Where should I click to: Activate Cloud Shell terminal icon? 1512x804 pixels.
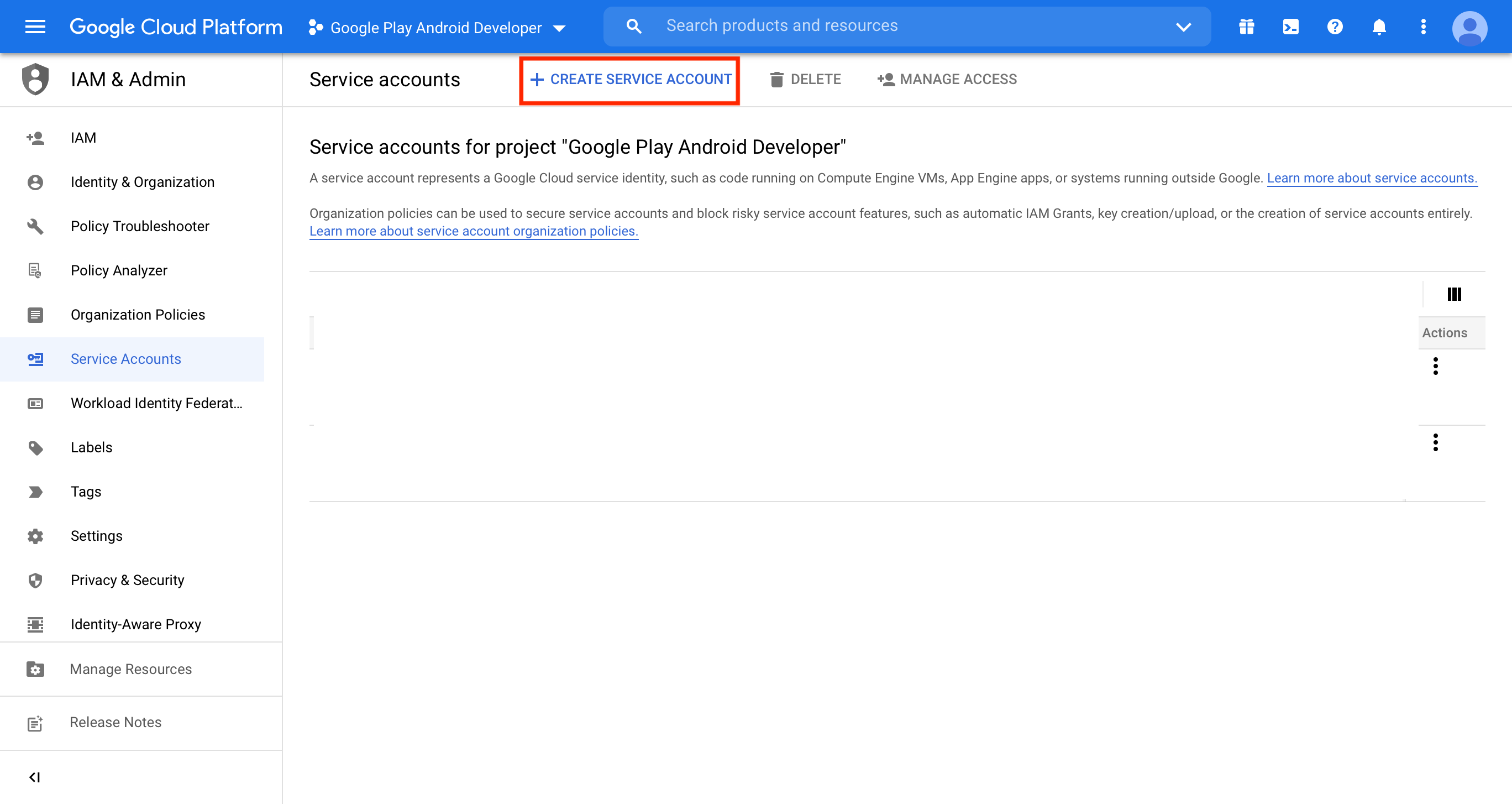click(1291, 27)
